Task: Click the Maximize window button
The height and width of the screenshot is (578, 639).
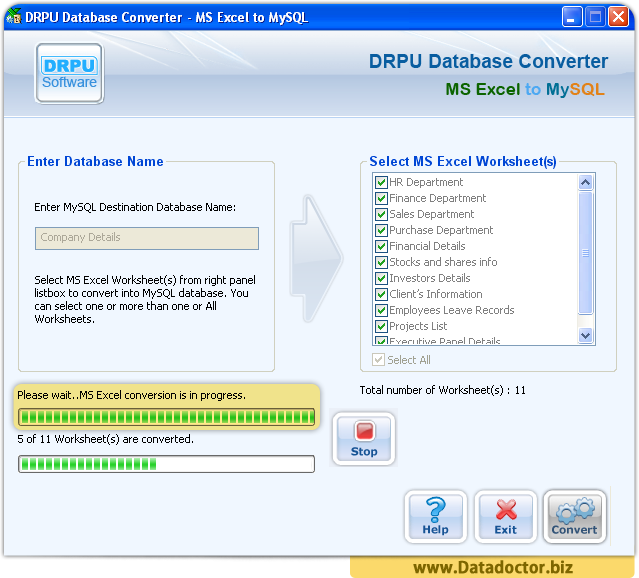Action: pos(595,17)
